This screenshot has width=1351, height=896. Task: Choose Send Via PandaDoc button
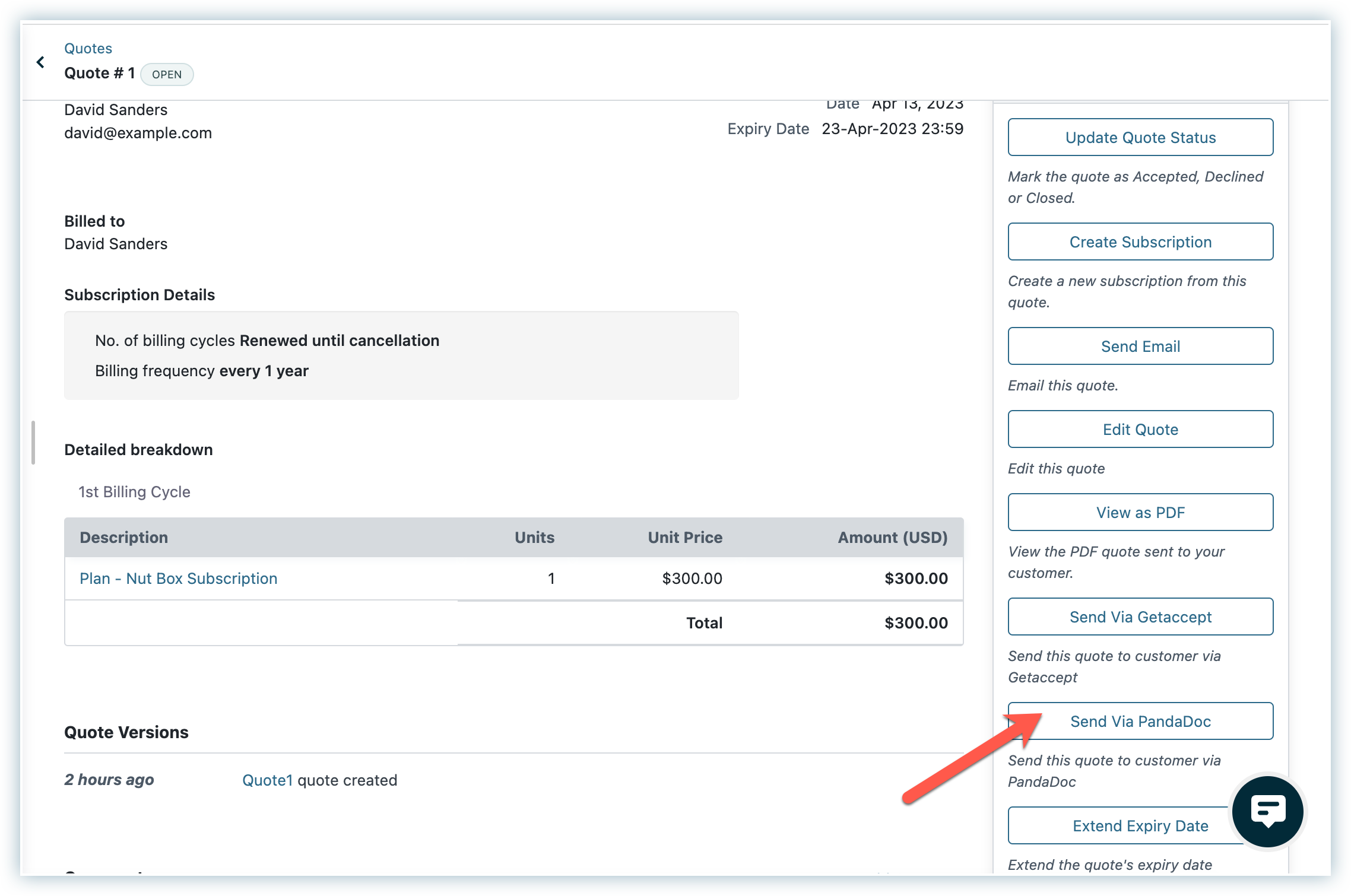pyautogui.click(x=1140, y=722)
